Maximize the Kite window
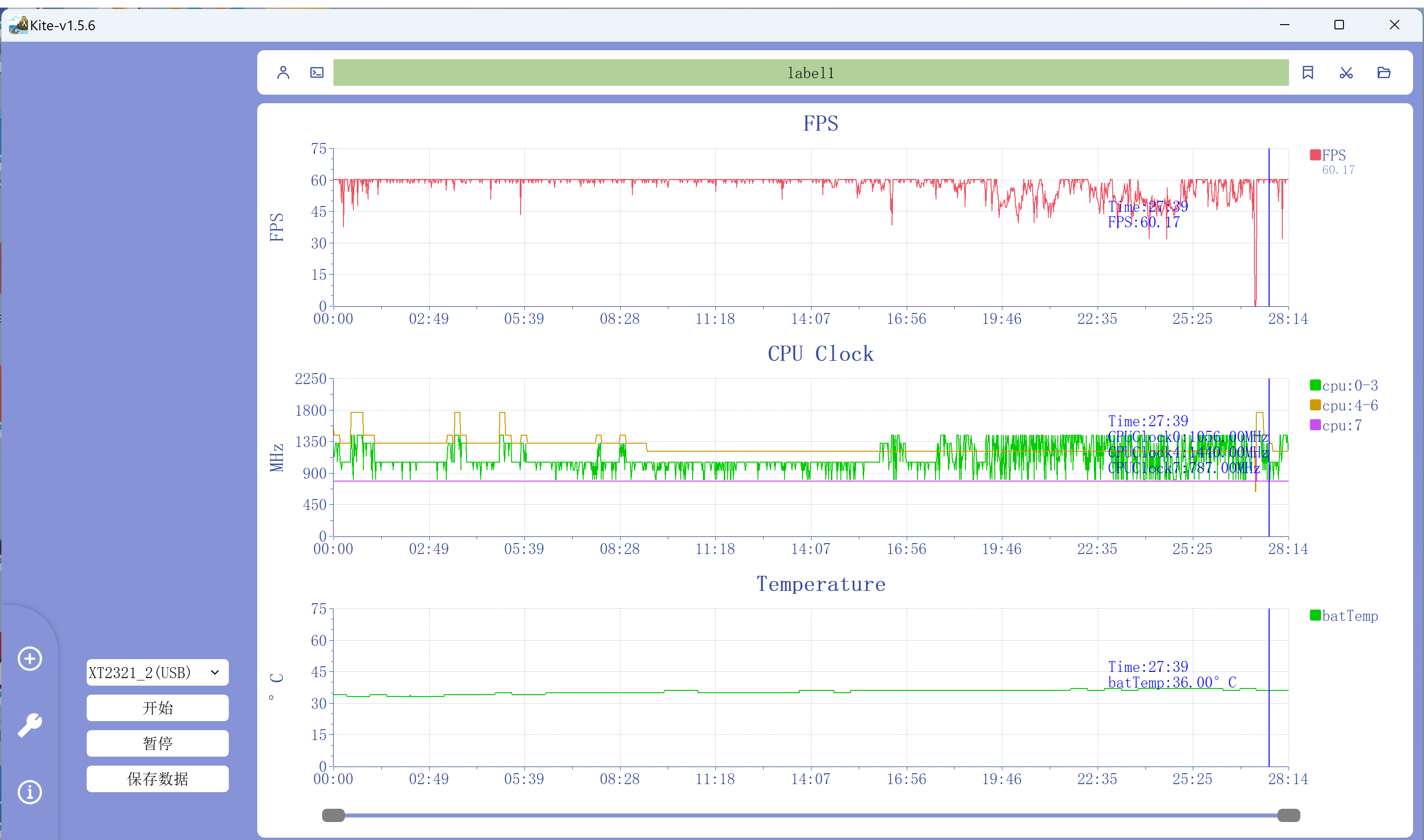1424x840 pixels. click(x=1339, y=25)
